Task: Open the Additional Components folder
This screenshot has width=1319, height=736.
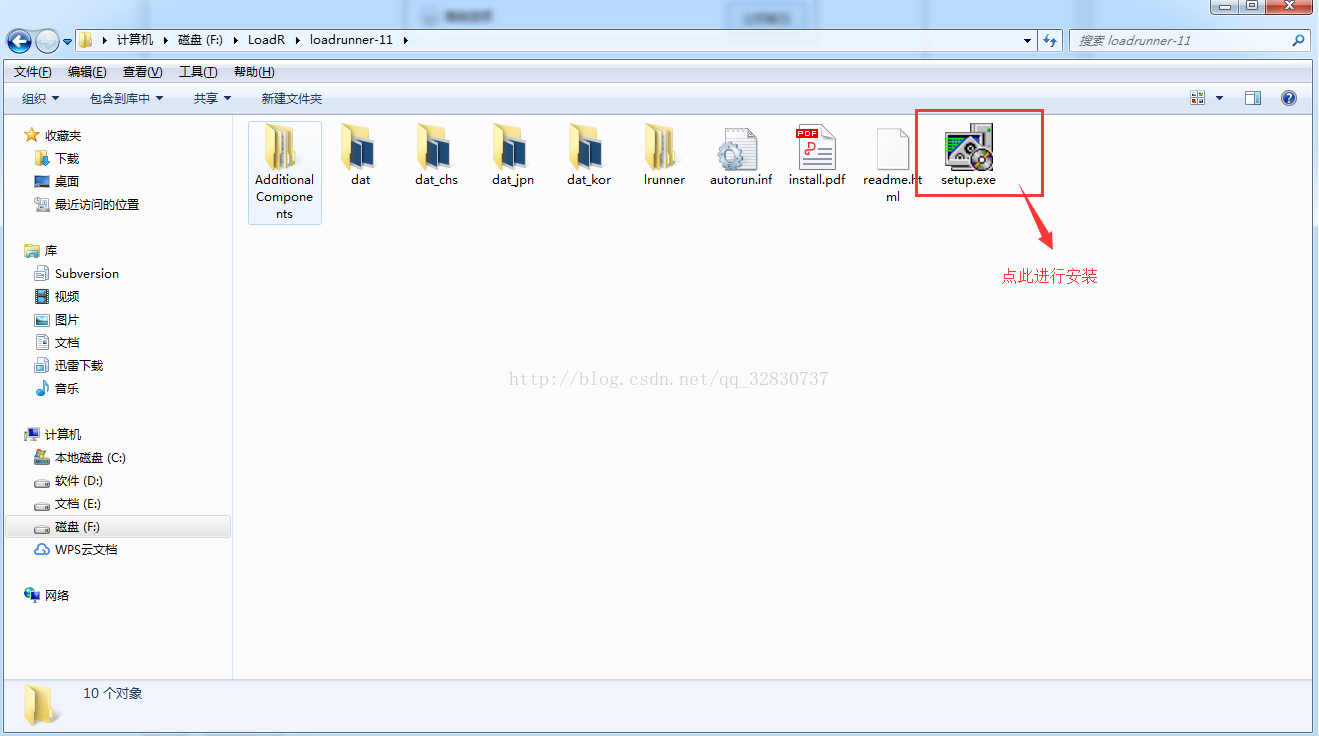Action: click(285, 172)
